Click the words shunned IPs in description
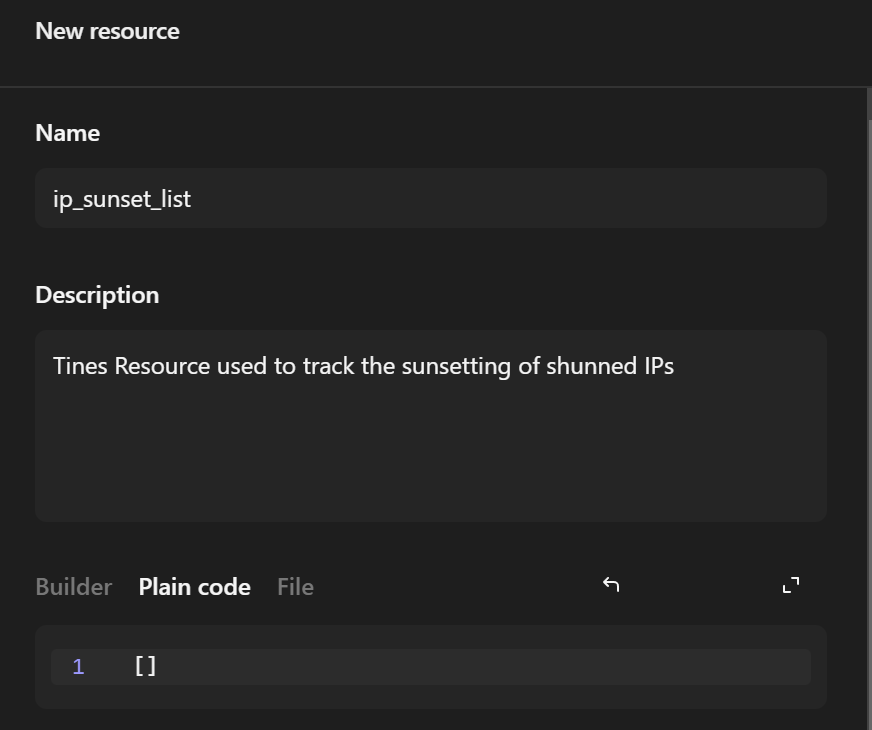Image resolution: width=872 pixels, height=730 pixels. tap(610, 366)
